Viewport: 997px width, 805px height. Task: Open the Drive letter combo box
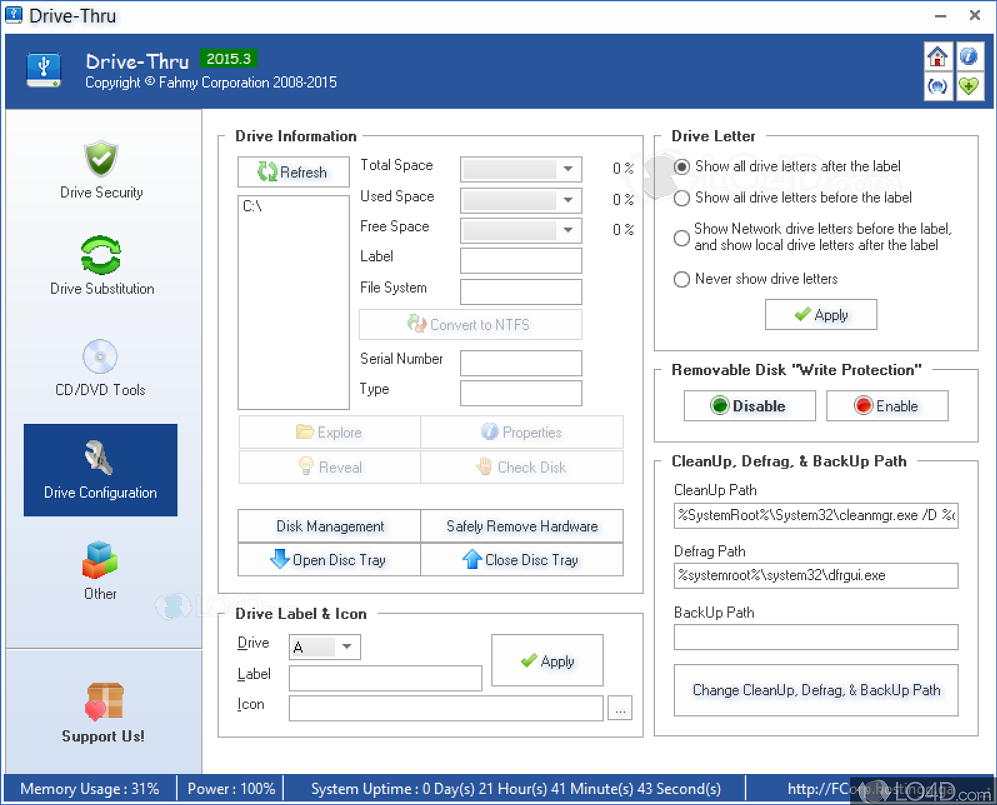pyautogui.click(x=347, y=647)
